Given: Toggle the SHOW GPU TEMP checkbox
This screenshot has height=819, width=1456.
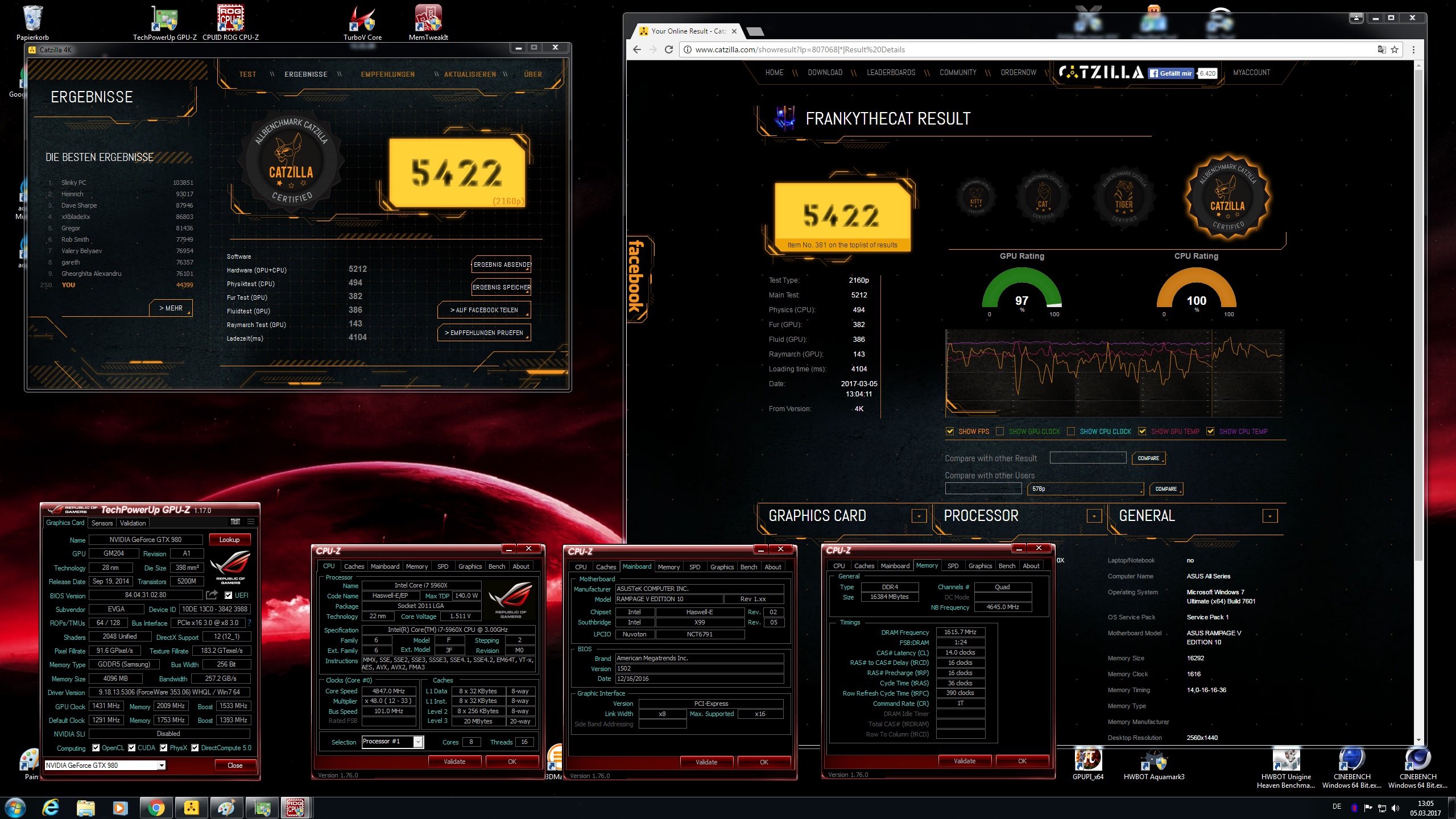Looking at the screenshot, I should click(1142, 431).
